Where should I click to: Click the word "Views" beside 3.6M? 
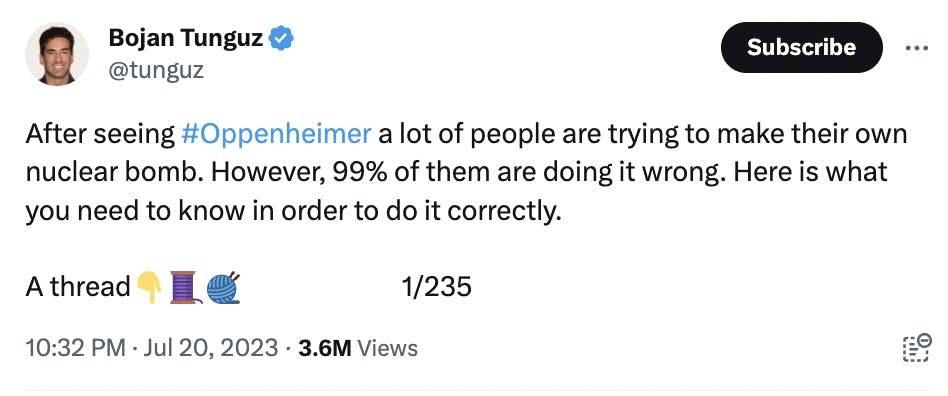(388, 349)
